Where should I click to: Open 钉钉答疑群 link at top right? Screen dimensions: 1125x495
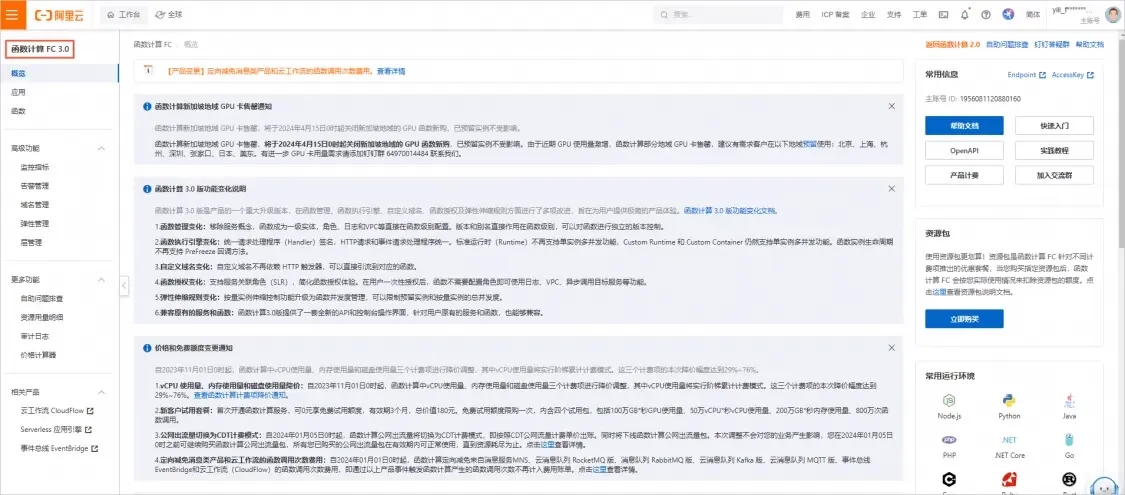[x=1051, y=44]
